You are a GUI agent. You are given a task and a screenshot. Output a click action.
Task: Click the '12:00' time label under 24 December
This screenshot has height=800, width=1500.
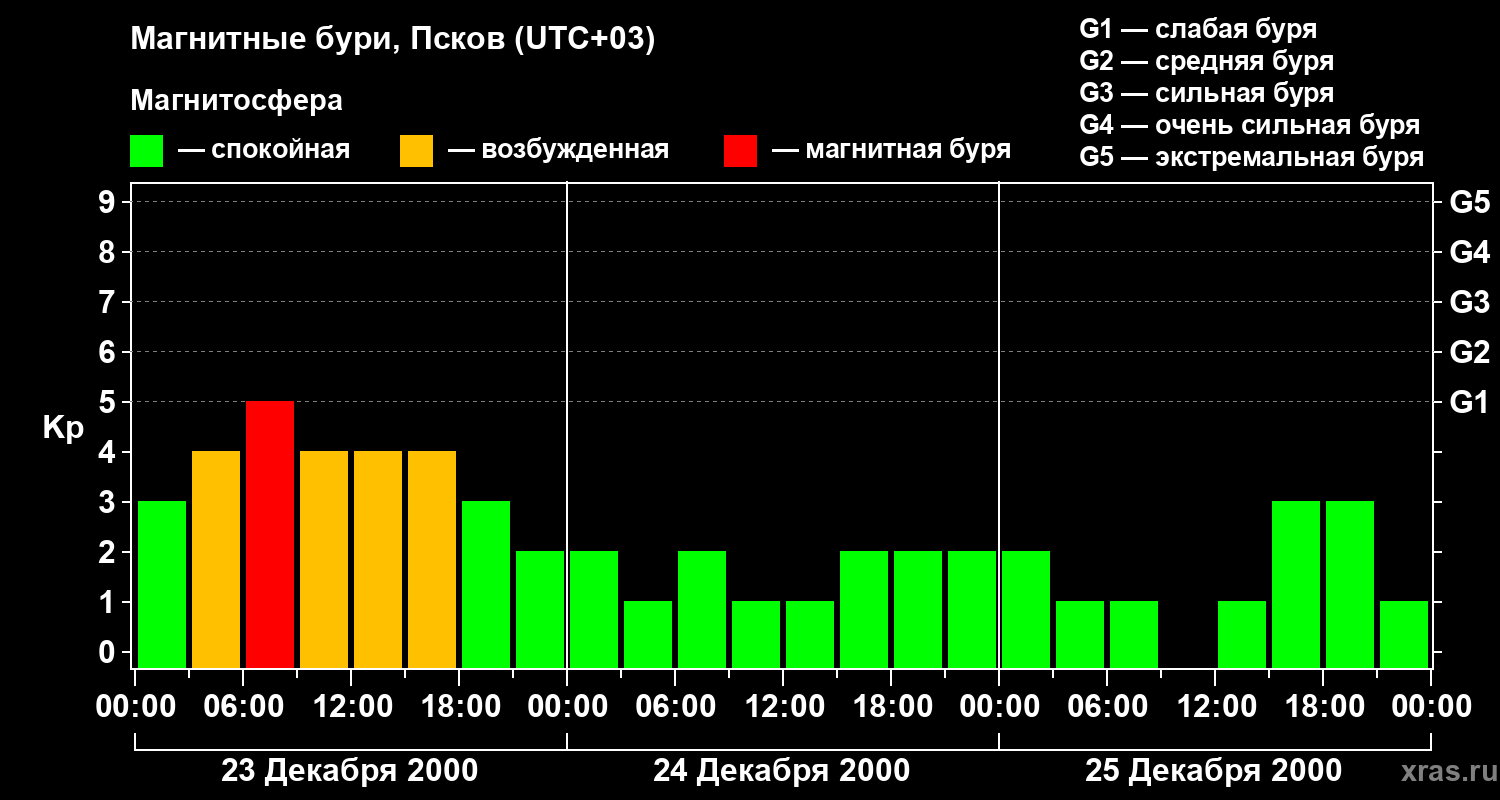coord(783,707)
